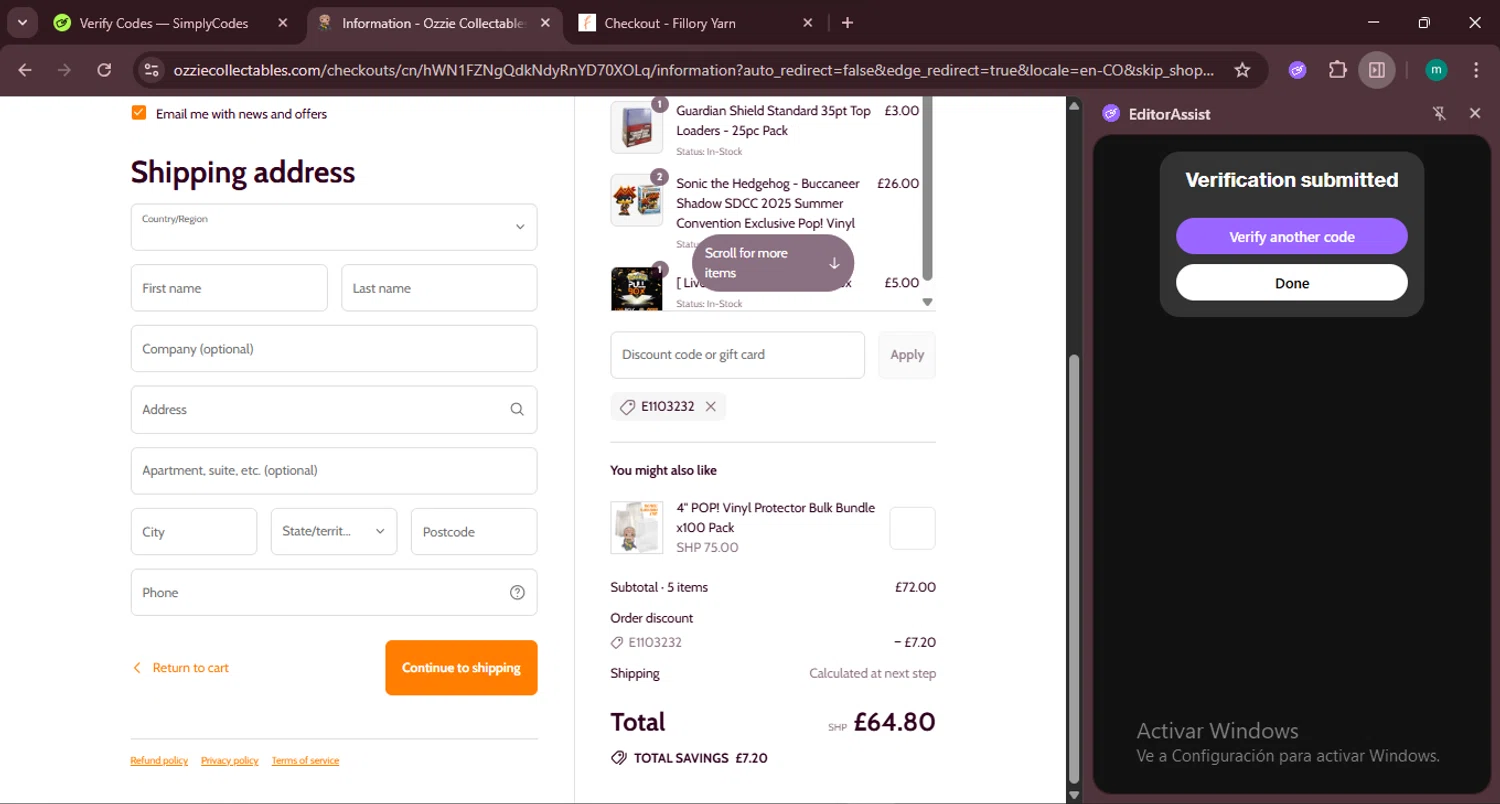Open Terms of service link
The width and height of the screenshot is (1500, 804).
coord(305,761)
